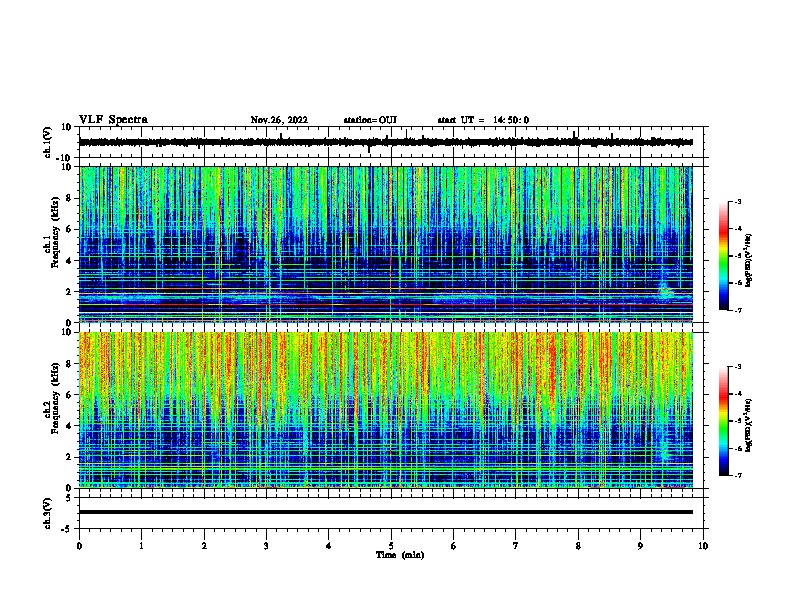Click the "VLF Spectra" plot title
Screen dimensions: 792x612
point(113,120)
